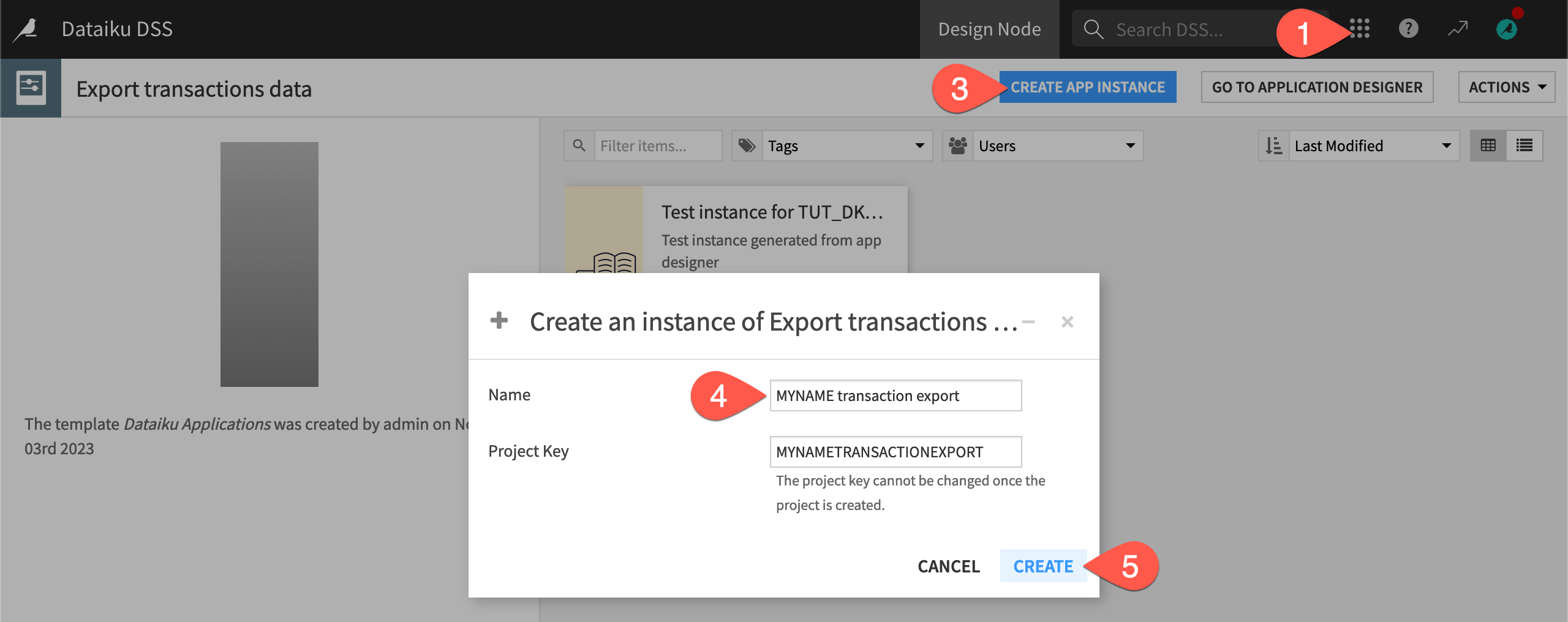Open the Users dropdown
Screen dimensions: 1568x622
(1057, 145)
